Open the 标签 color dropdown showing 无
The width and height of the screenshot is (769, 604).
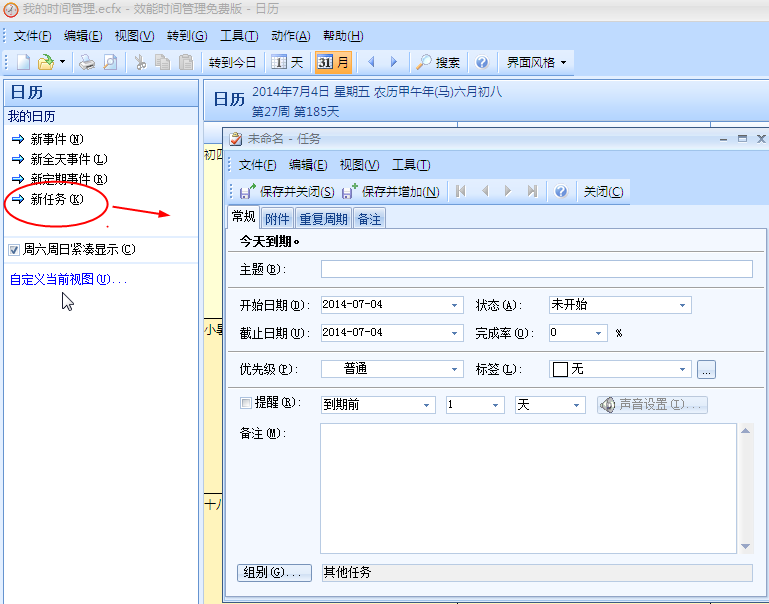[682, 369]
